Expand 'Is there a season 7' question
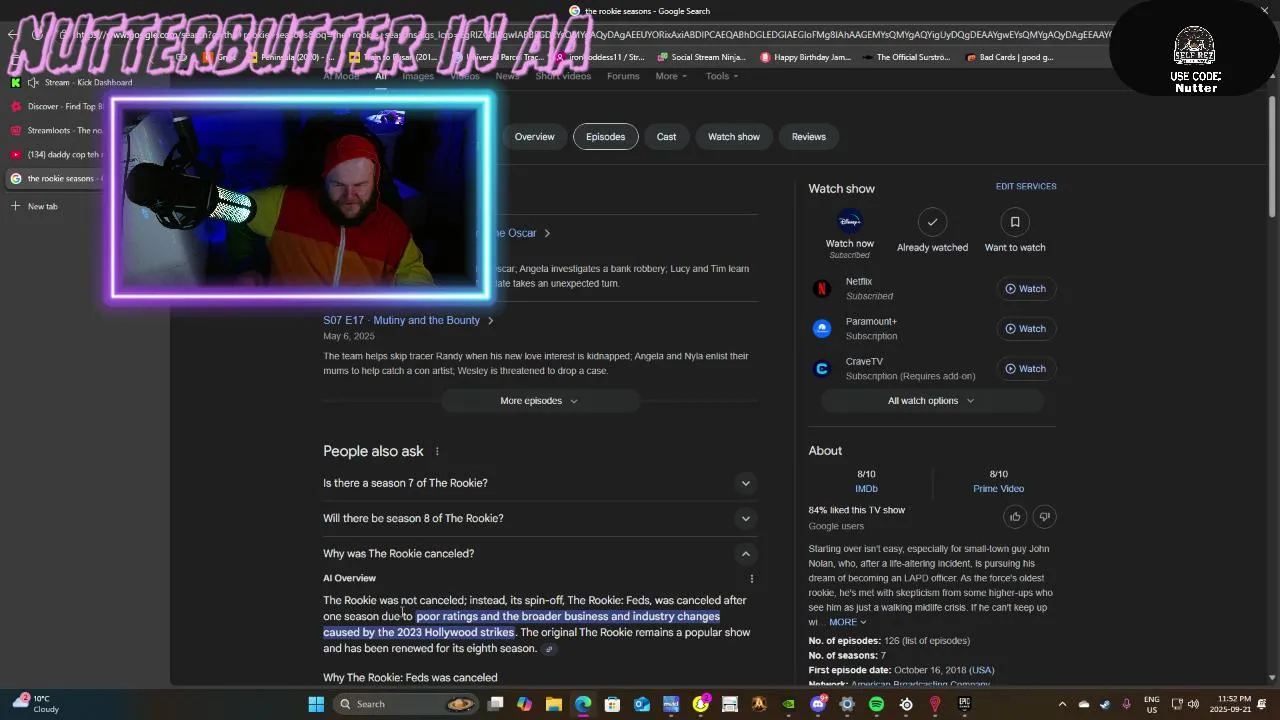The image size is (1280, 720). 540,483
